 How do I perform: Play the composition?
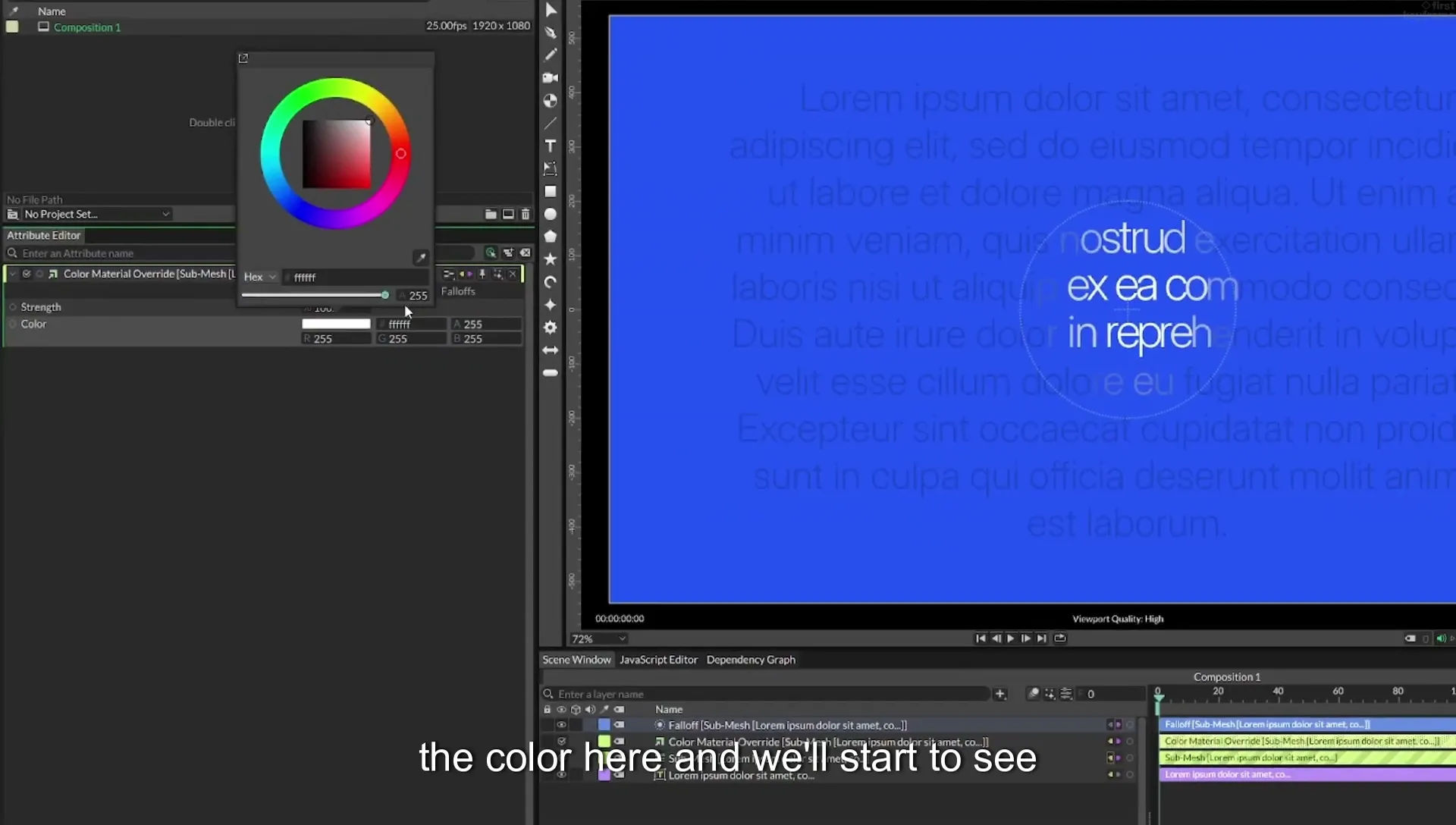coord(1011,638)
